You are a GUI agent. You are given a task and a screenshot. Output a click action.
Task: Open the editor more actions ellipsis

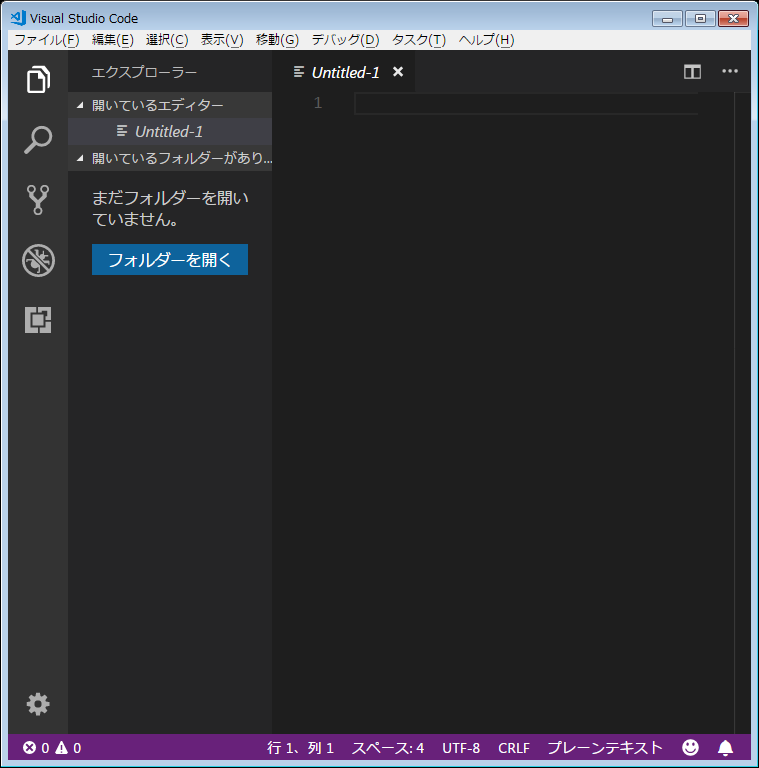730,72
